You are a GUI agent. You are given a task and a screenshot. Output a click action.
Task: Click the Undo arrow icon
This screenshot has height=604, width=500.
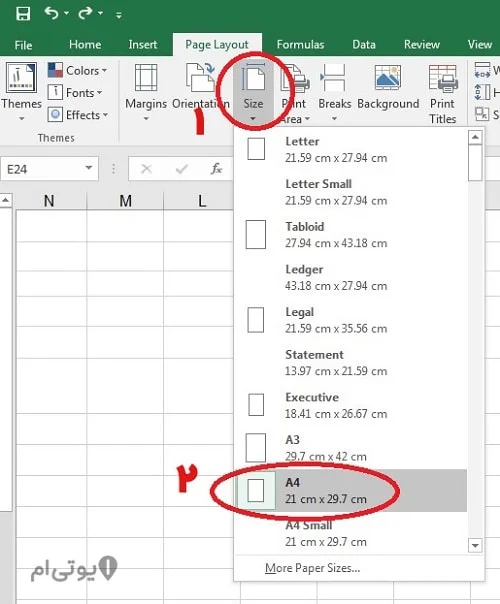click(51, 13)
